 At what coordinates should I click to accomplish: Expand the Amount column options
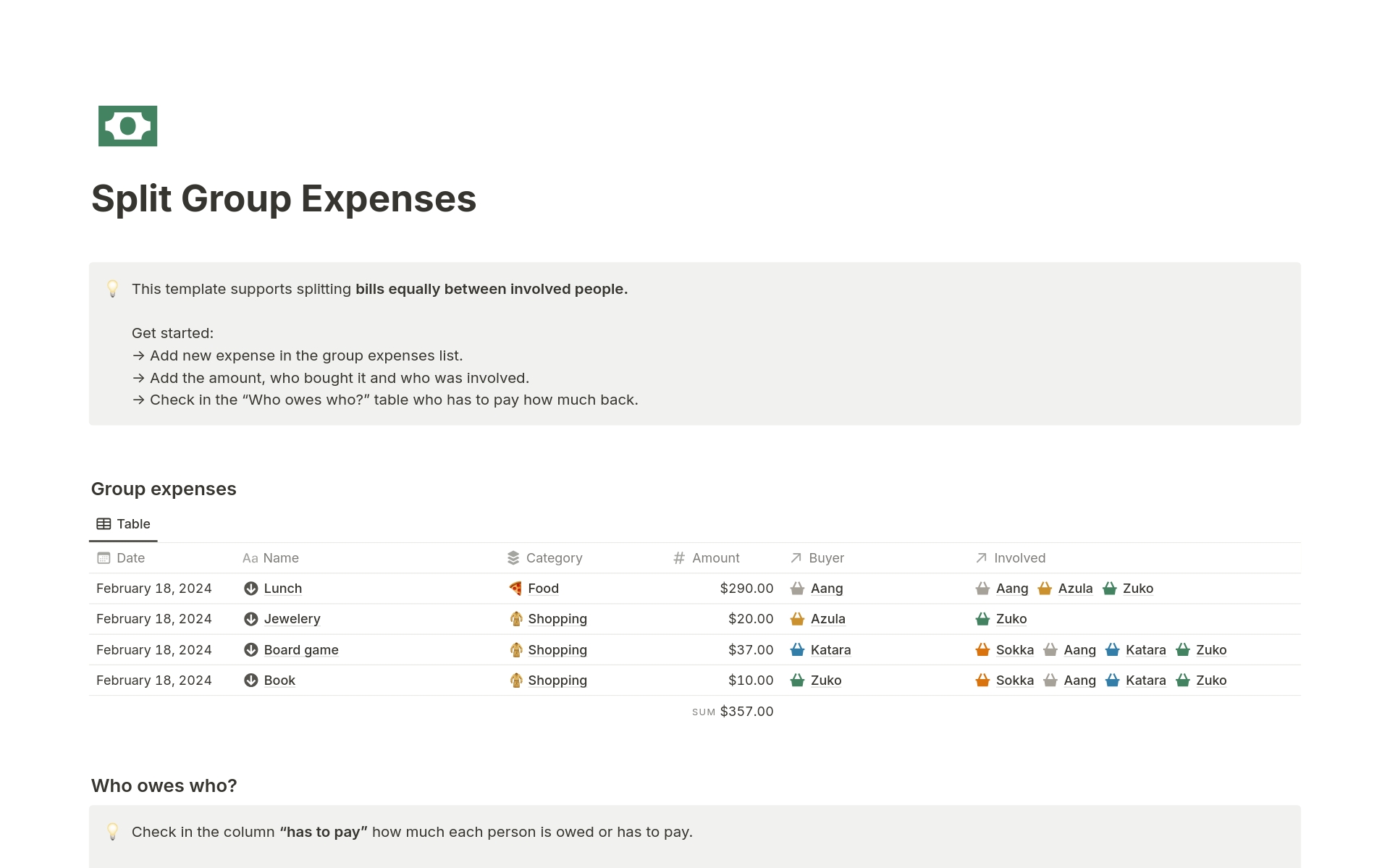(x=715, y=558)
